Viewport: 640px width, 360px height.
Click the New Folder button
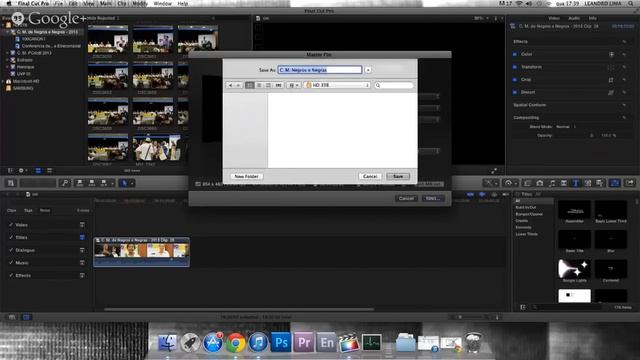247,176
